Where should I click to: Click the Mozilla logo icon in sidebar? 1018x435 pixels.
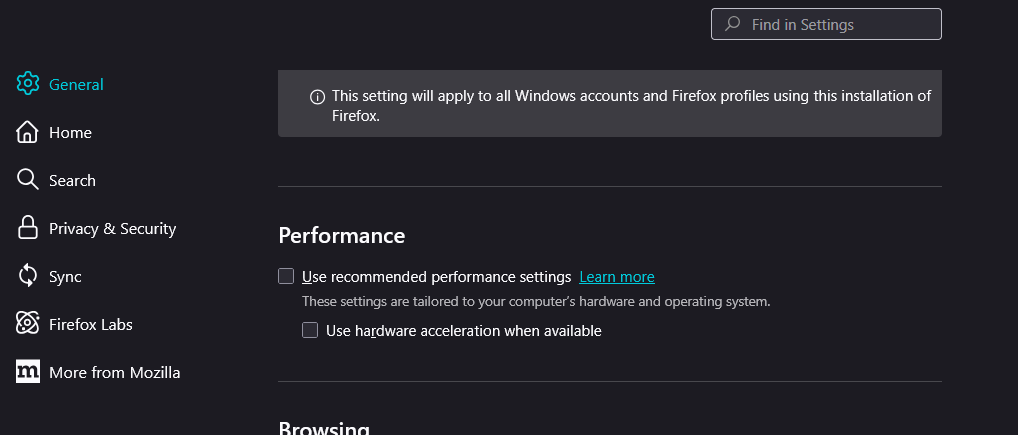[x=28, y=372]
